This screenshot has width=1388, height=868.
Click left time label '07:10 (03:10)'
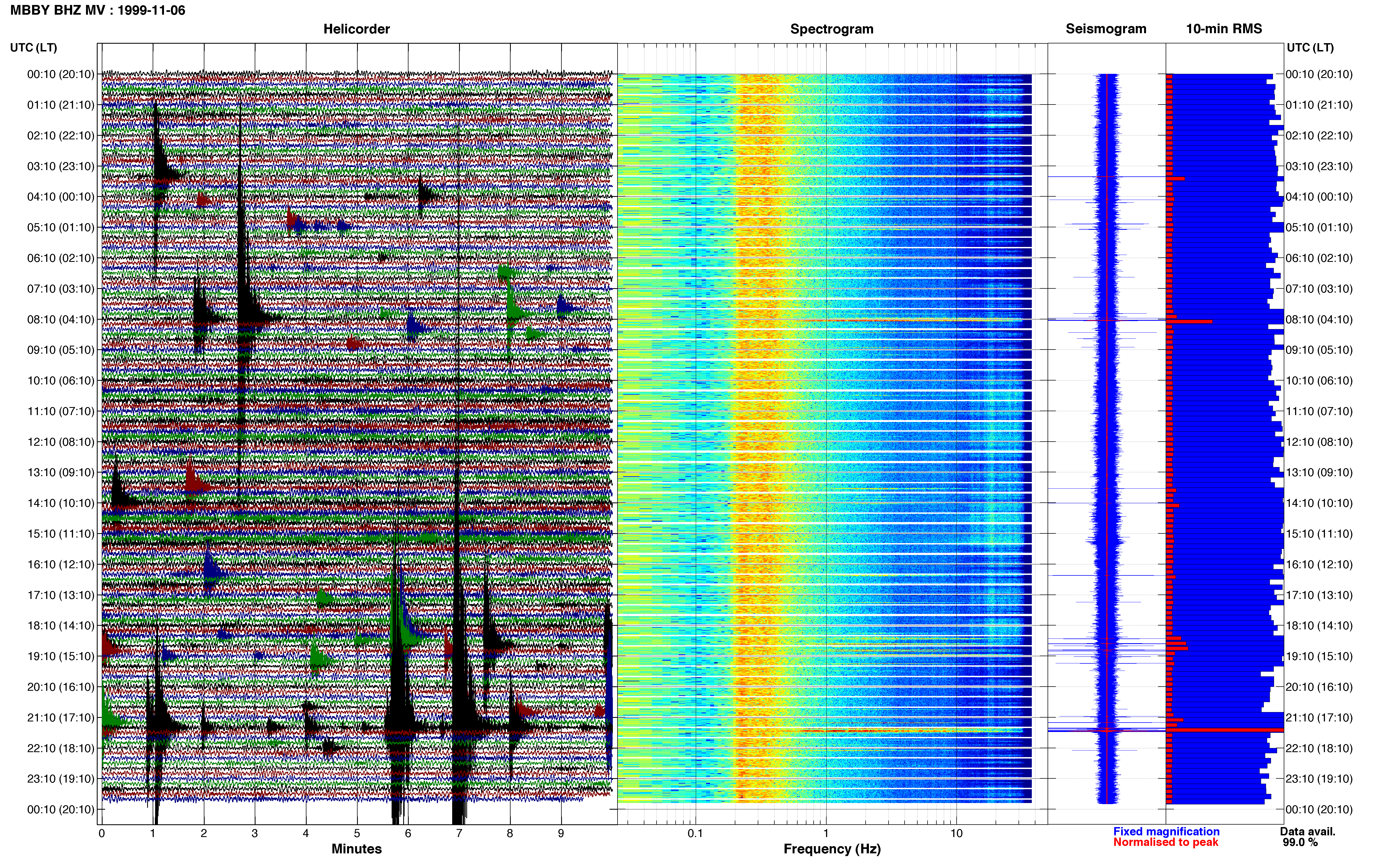pos(61,289)
